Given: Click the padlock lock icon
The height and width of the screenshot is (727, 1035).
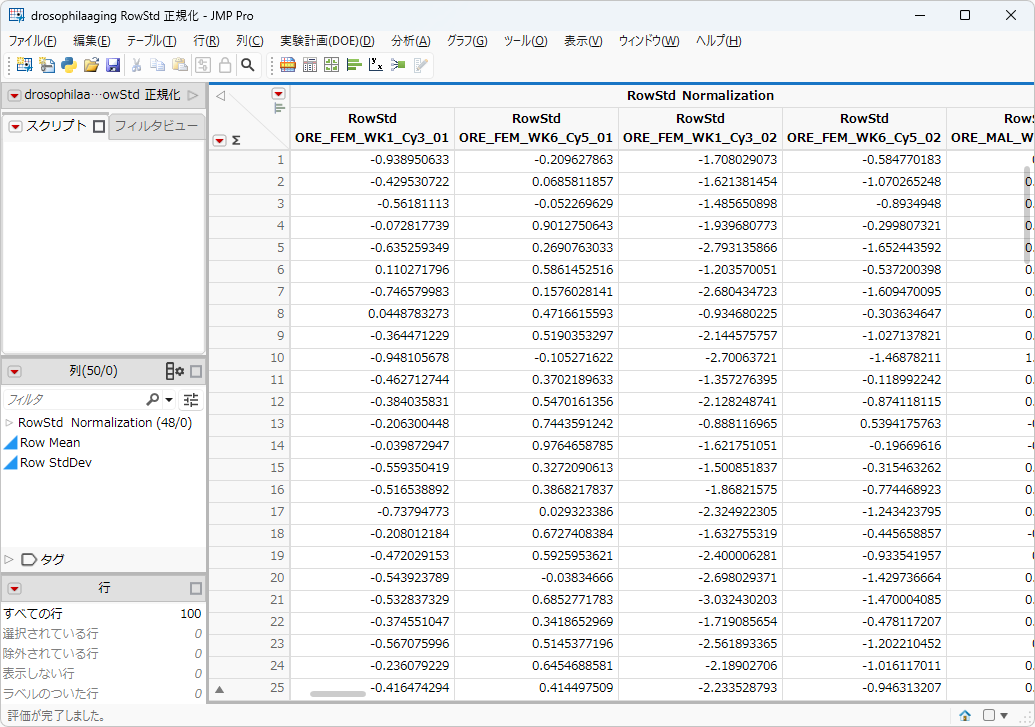Looking at the screenshot, I should (x=225, y=65).
